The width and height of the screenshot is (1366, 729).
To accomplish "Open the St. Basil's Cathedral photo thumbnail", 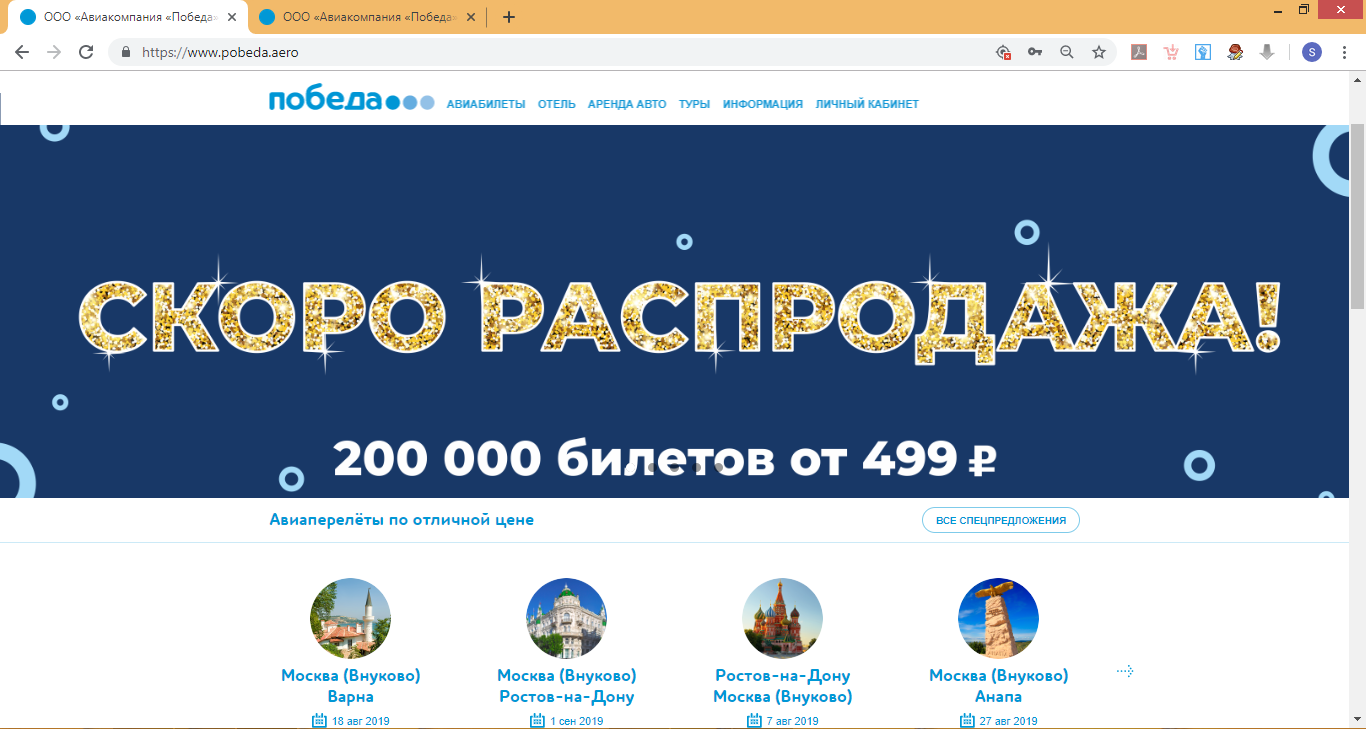I will click(782, 618).
